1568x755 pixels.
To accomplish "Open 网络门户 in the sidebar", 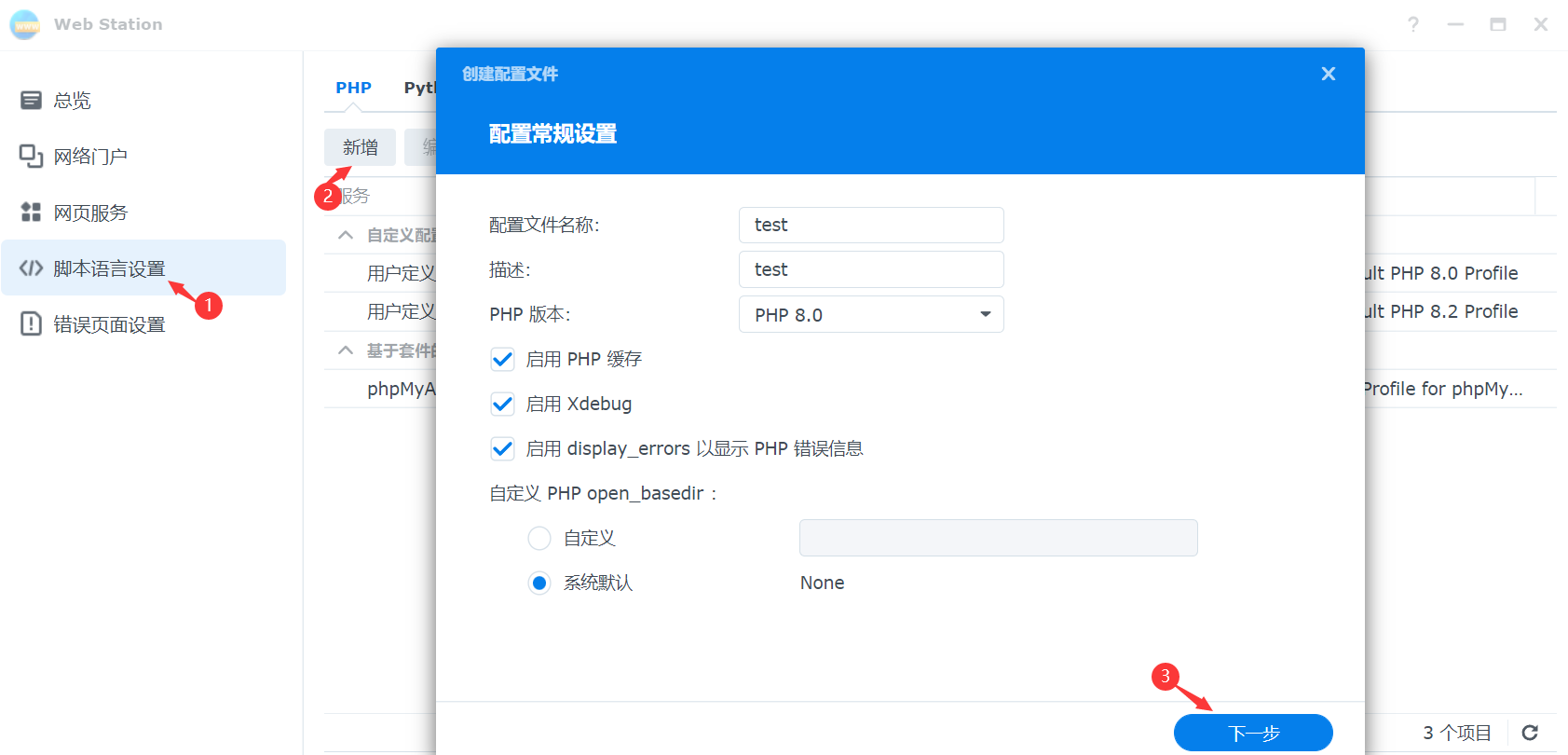I will 143,156.
